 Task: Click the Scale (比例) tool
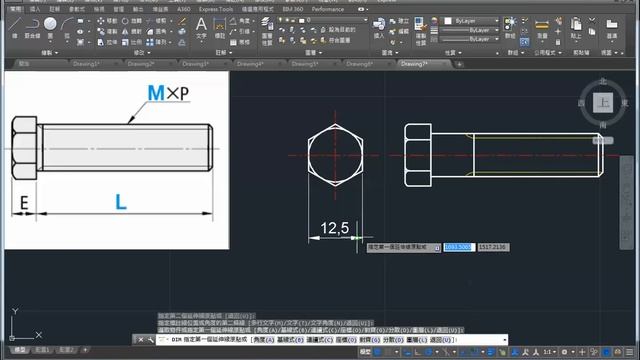131,42
